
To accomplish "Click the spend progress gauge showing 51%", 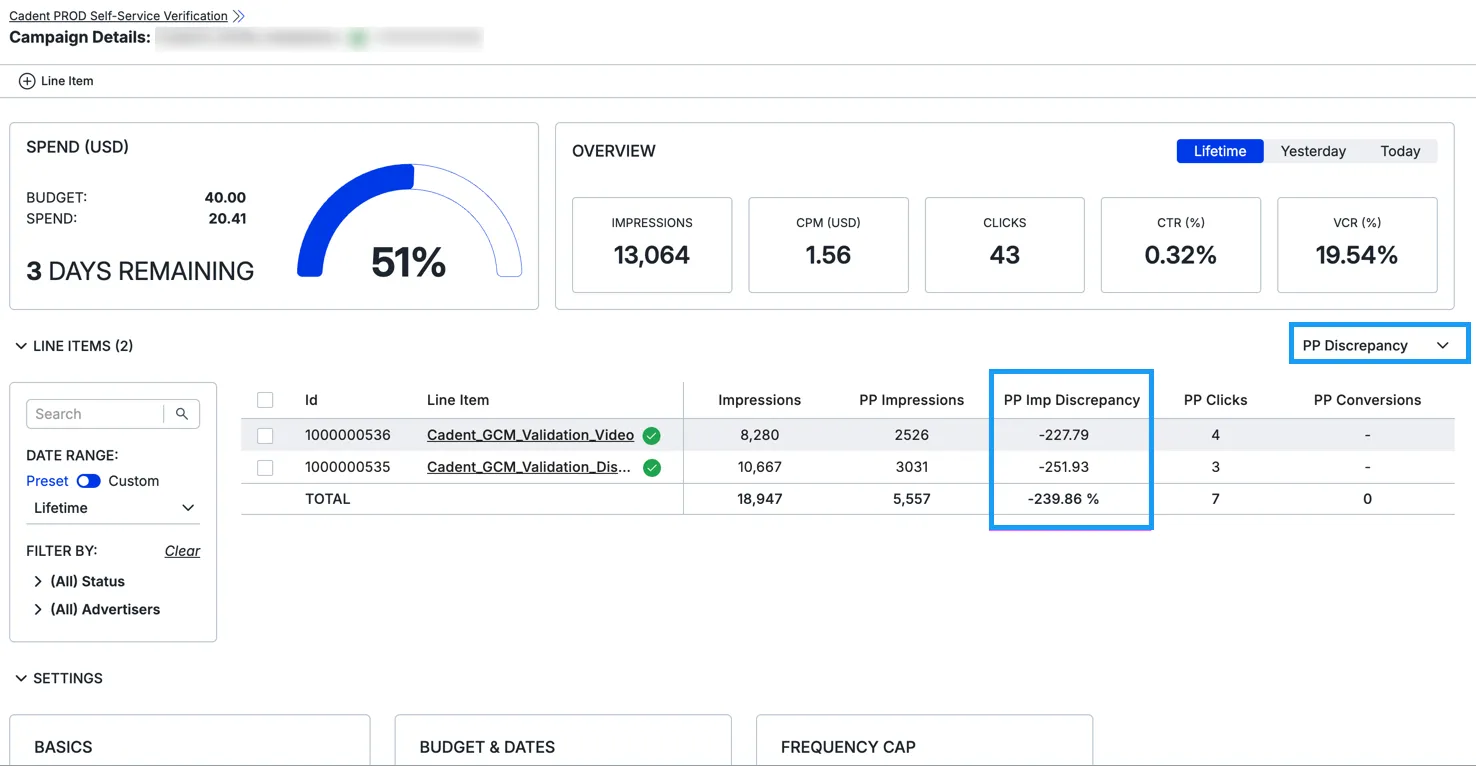I will coord(409,221).
